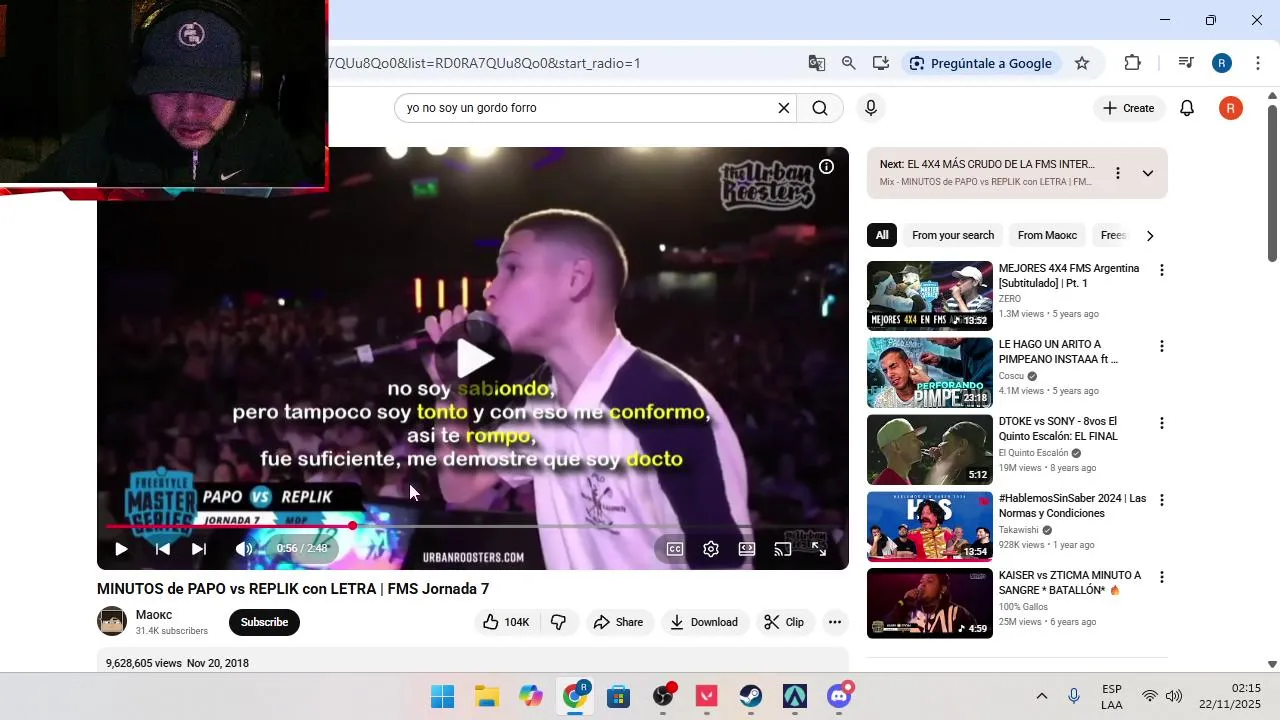Image resolution: width=1280 pixels, height=720 pixels.
Task: Open the Chrome profile avatar R
Action: [1222, 63]
